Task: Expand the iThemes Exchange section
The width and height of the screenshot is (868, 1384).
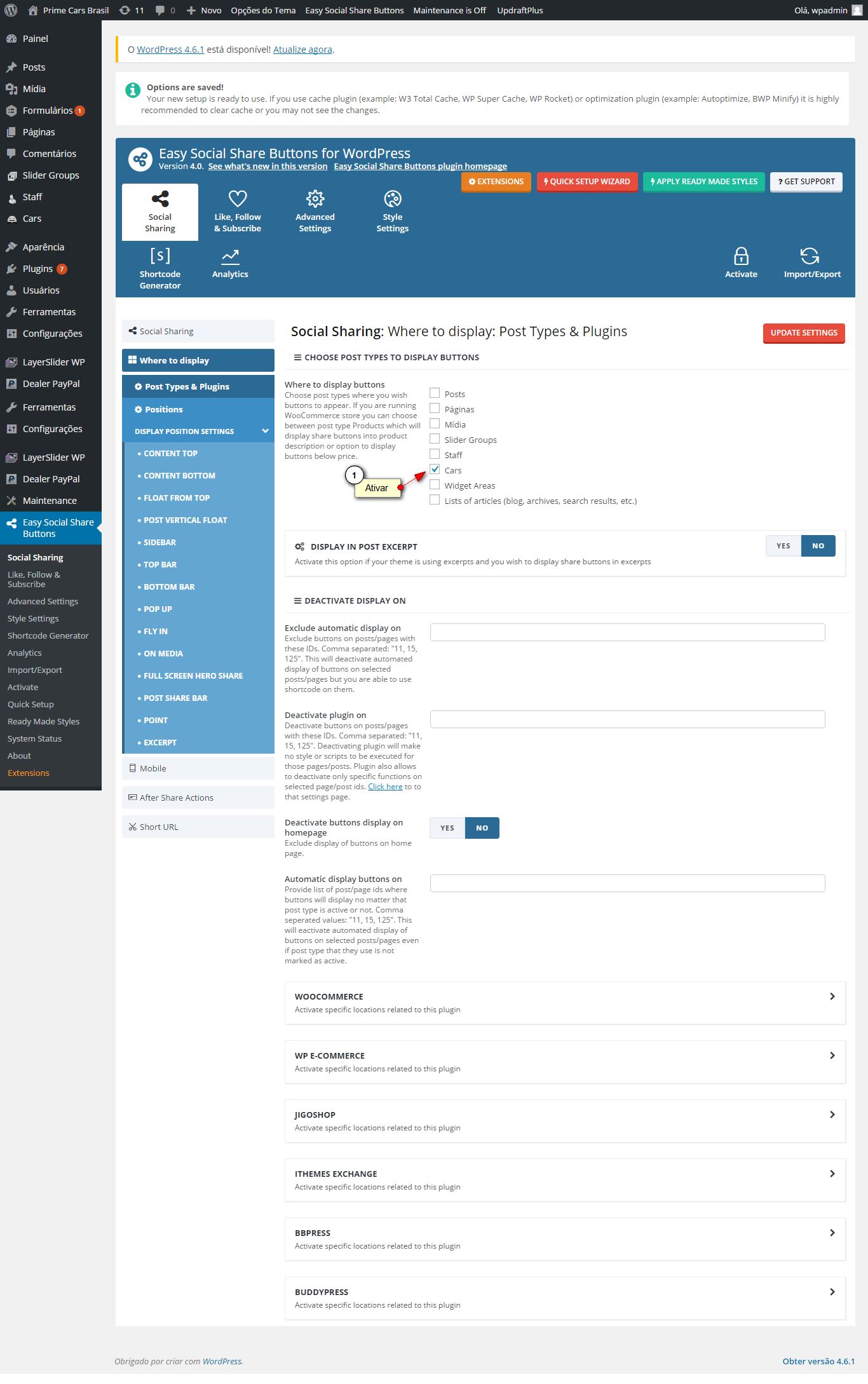Action: tap(565, 1180)
